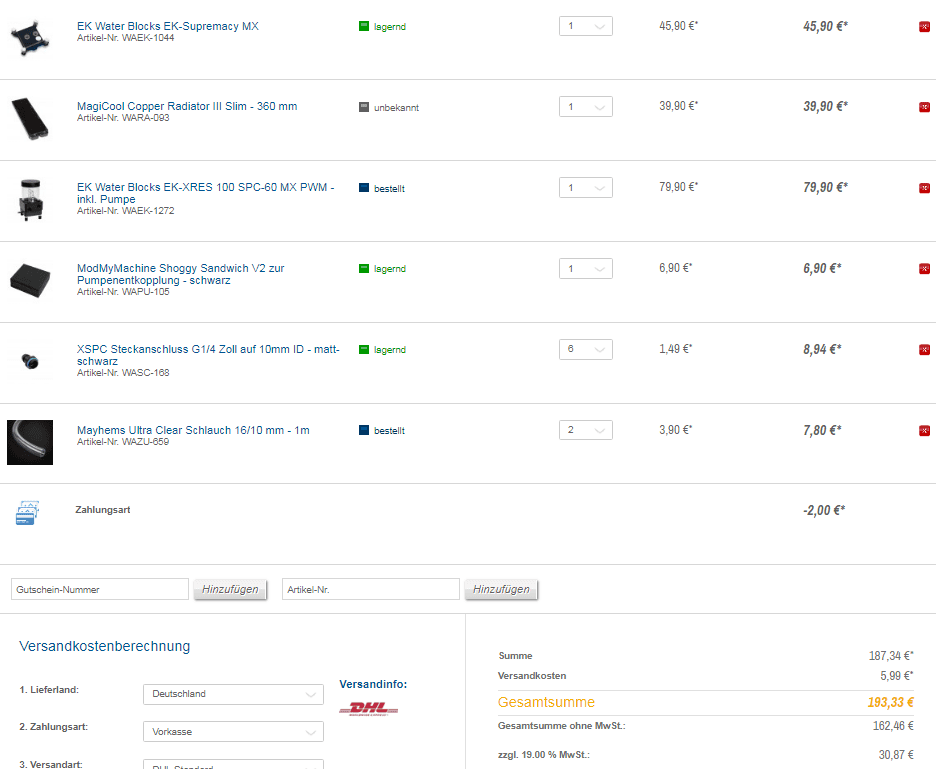
Task: Focus the Gutschein-Nummer input field
Action: (100, 589)
